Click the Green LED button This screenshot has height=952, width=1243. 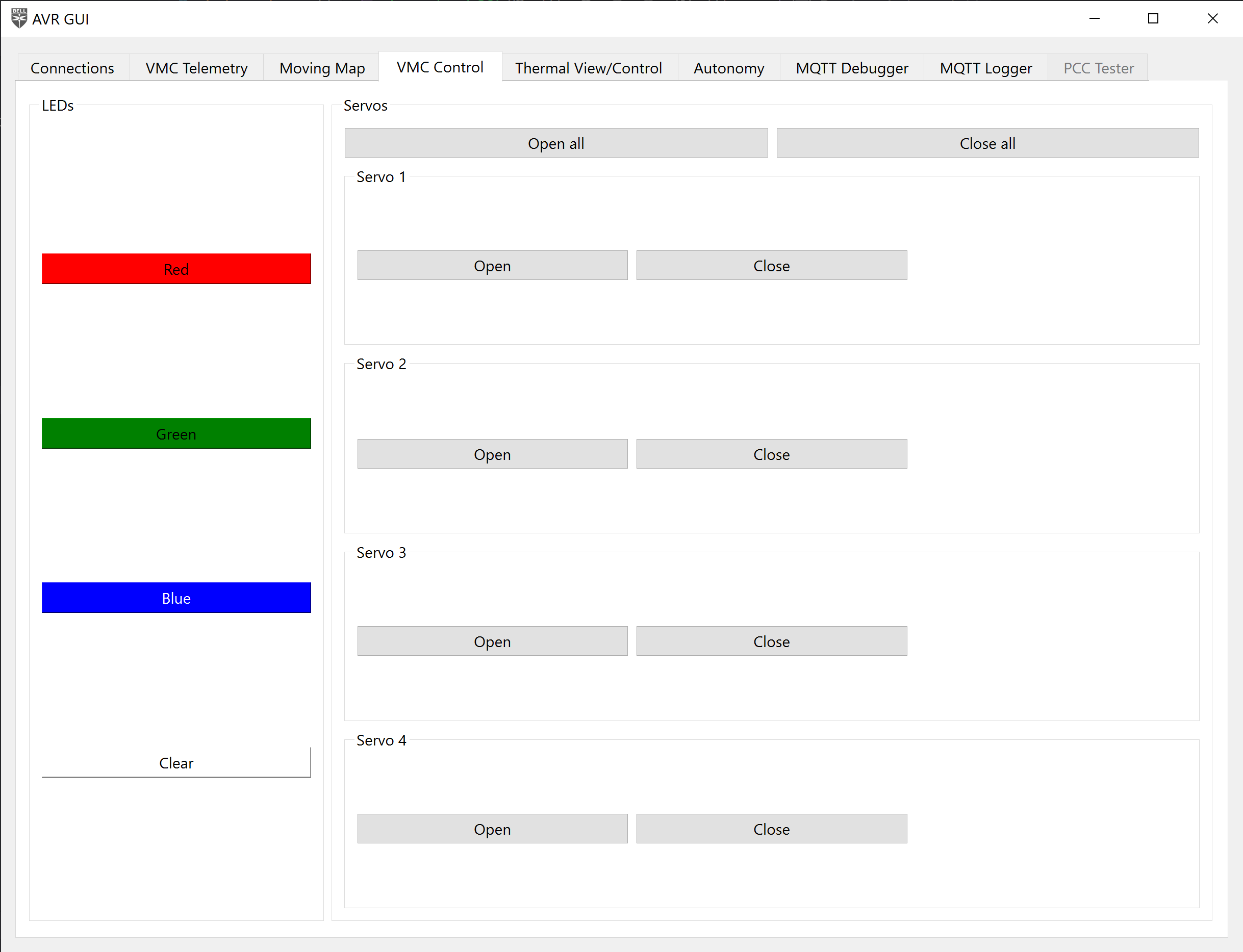pos(175,433)
